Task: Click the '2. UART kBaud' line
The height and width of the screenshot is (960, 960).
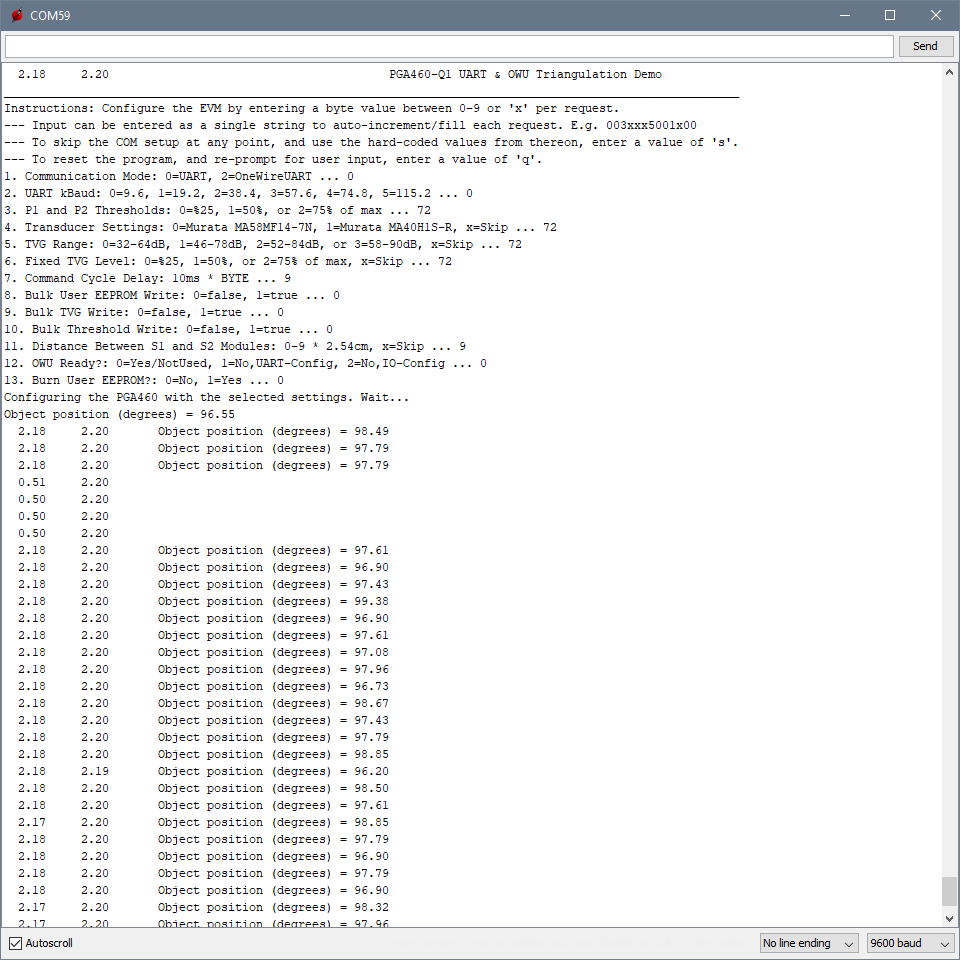Action: [x=238, y=193]
